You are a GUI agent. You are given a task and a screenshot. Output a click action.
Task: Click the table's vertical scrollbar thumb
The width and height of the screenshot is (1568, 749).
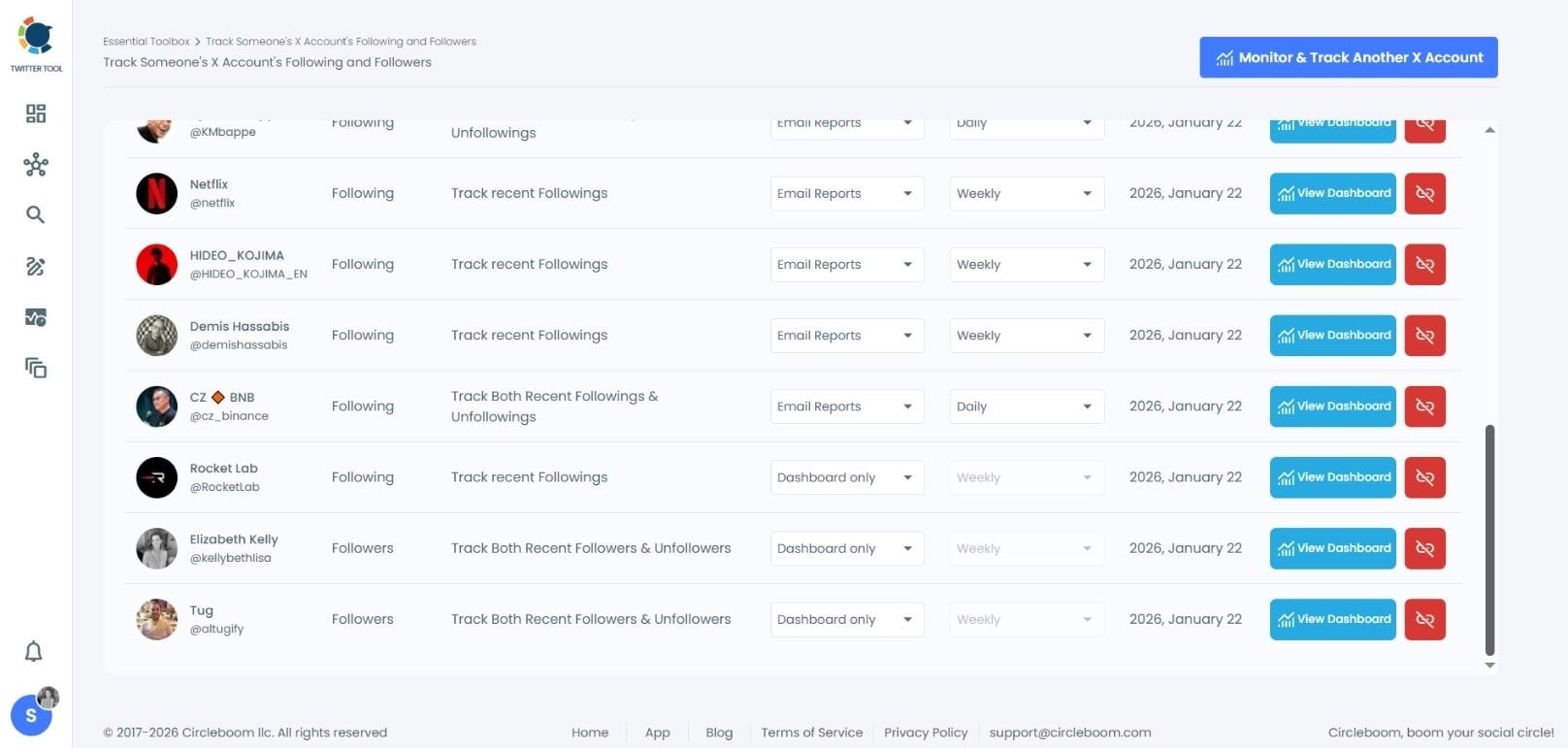tap(1489, 539)
